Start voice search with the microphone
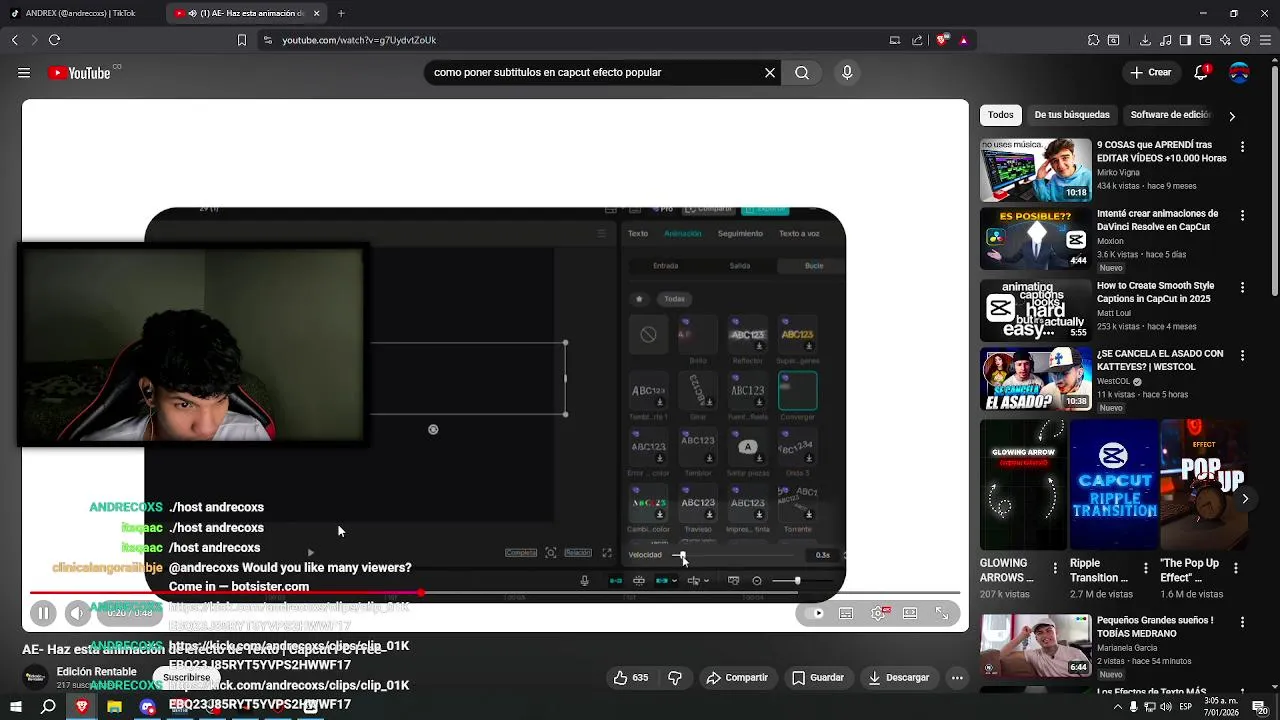The width and height of the screenshot is (1280, 720). (x=847, y=72)
